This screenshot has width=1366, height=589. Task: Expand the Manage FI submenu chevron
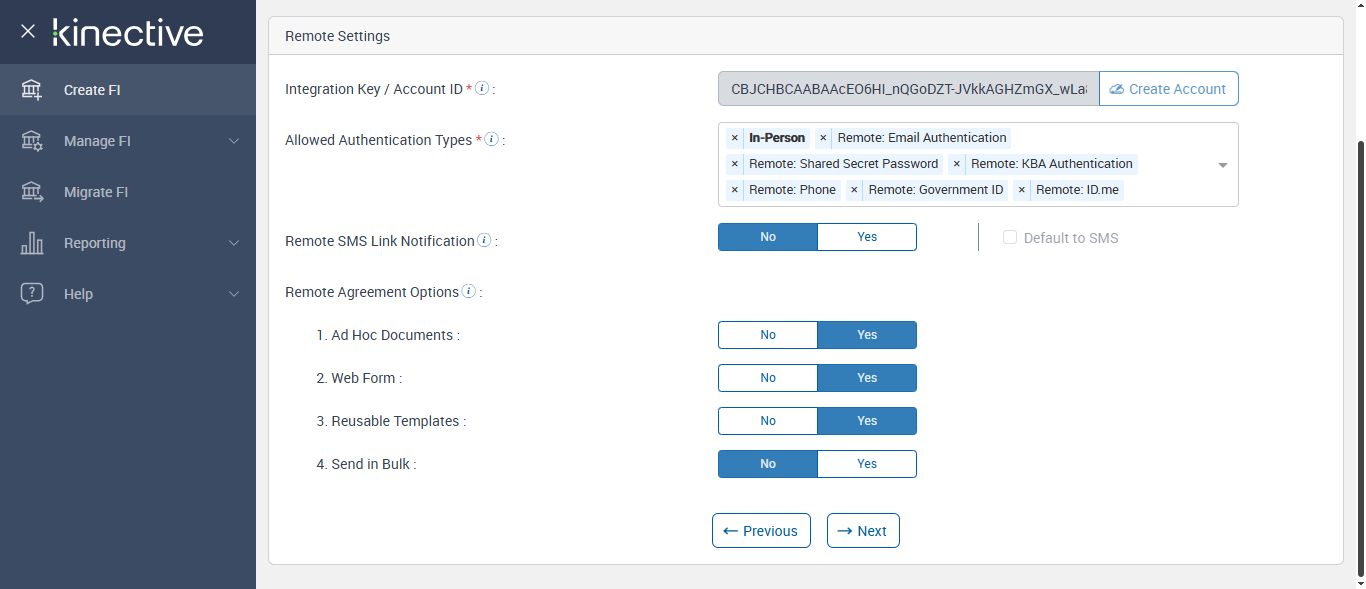[x=234, y=141]
